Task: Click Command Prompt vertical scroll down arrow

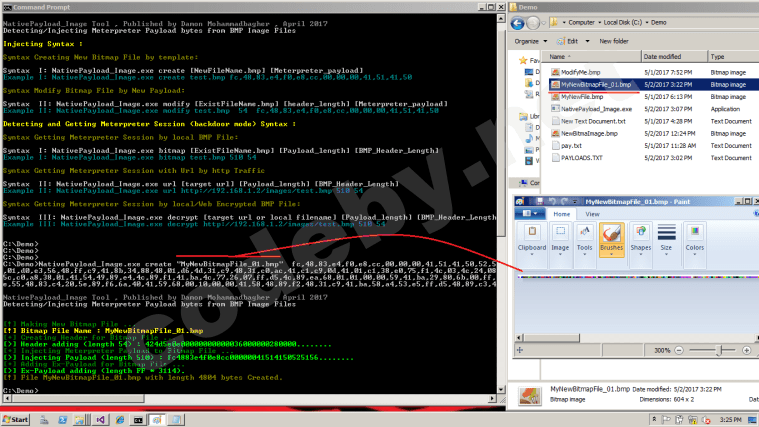Action: [501, 389]
